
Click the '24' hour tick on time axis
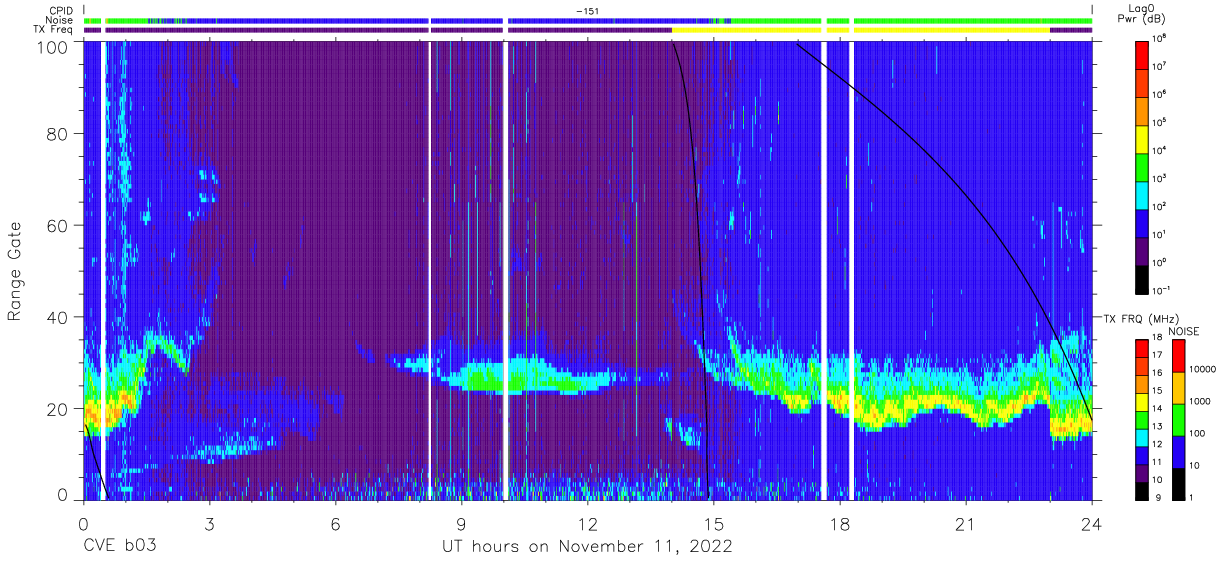click(x=1092, y=524)
